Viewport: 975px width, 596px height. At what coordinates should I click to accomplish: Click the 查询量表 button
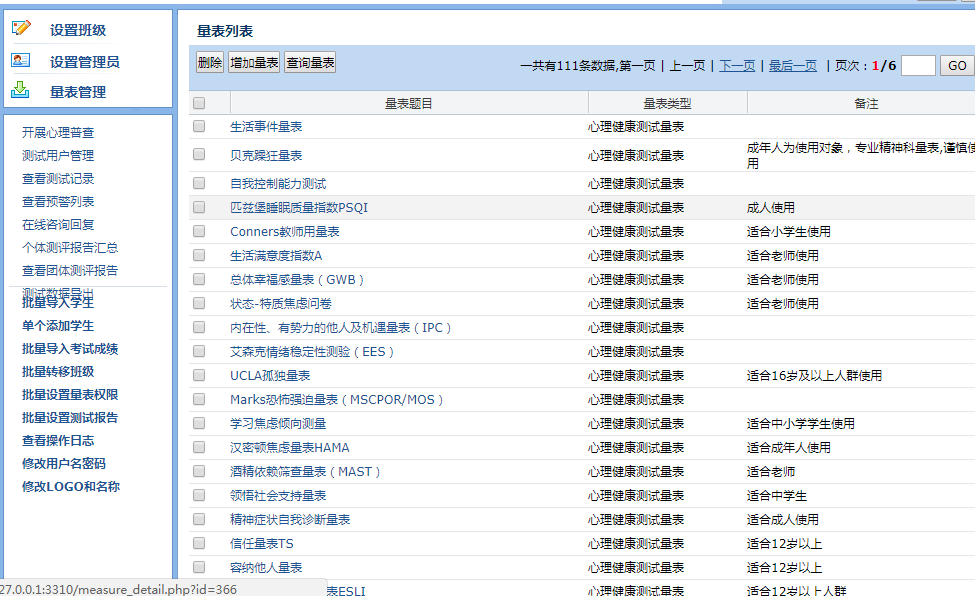tap(310, 63)
